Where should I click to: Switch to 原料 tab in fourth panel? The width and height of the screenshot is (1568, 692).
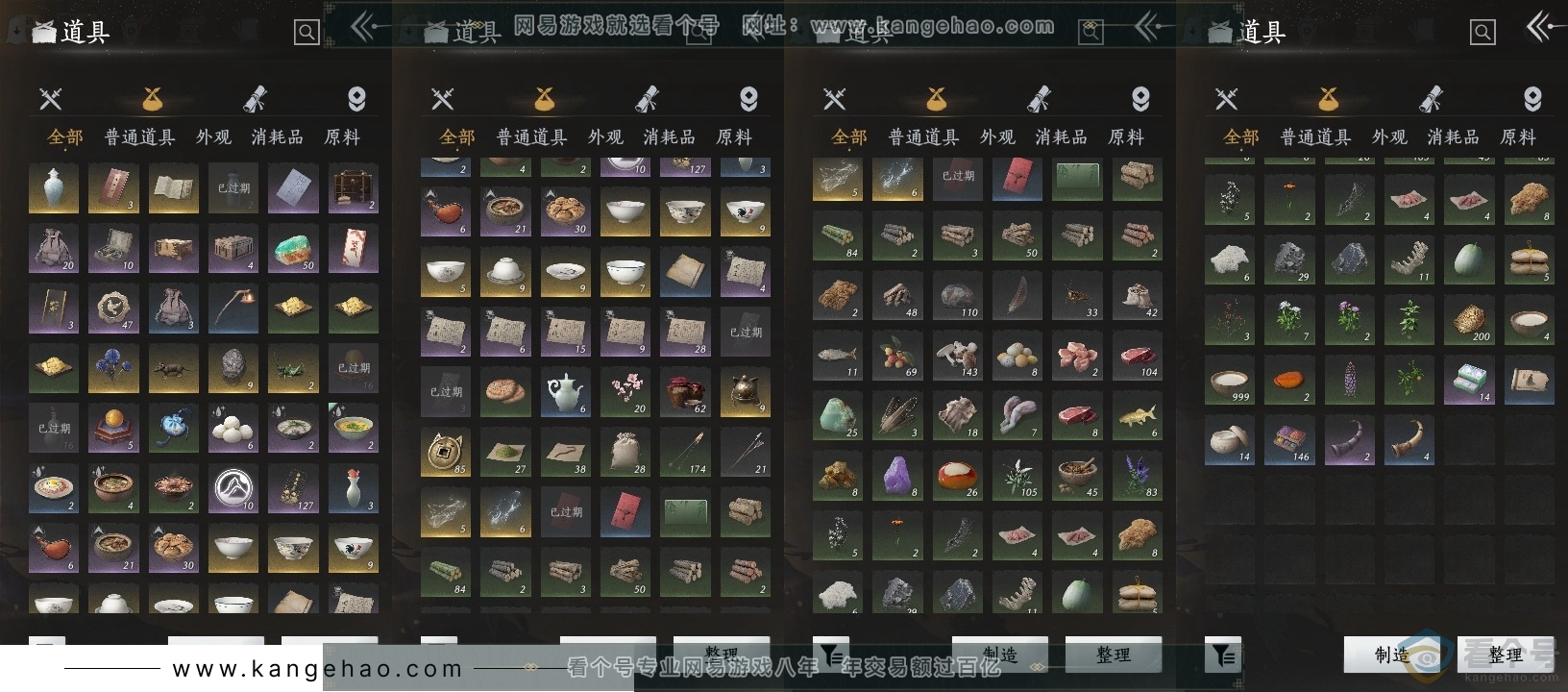click(x=1518, y=137)
